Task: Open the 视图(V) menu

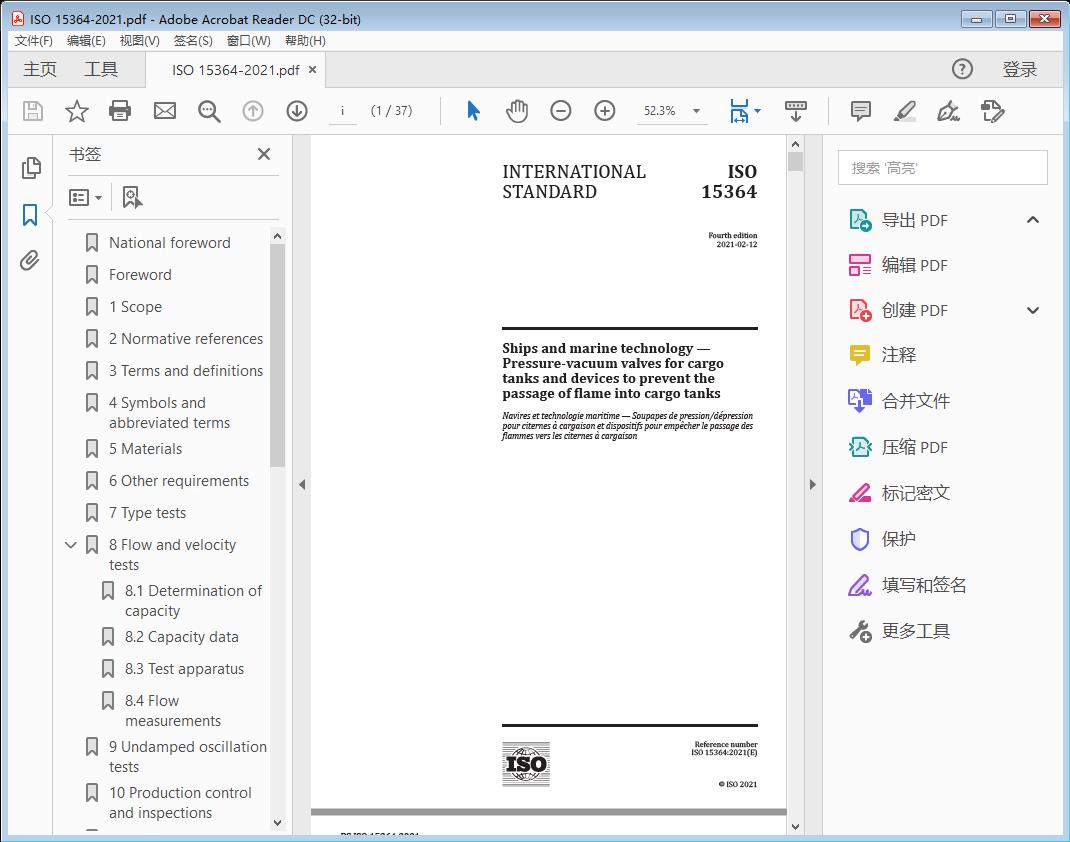Action: tap(139, 41)
